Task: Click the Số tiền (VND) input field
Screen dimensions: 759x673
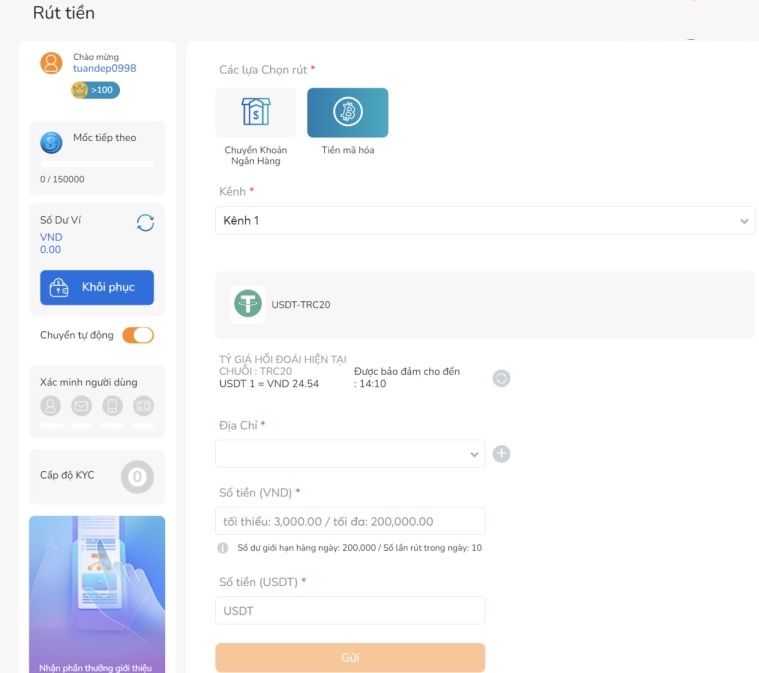Action: [350, 521]
